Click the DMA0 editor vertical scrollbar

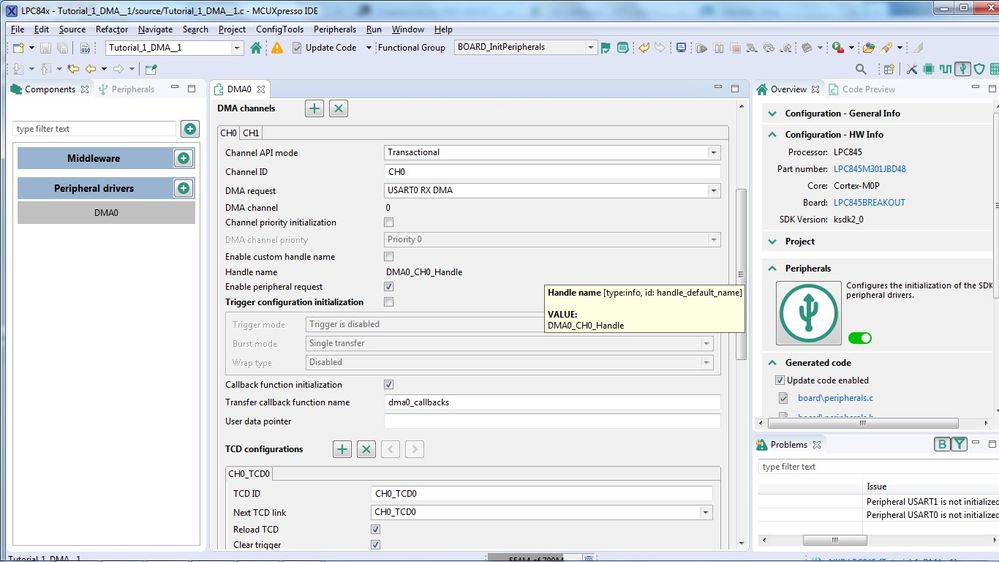(741, 274)
